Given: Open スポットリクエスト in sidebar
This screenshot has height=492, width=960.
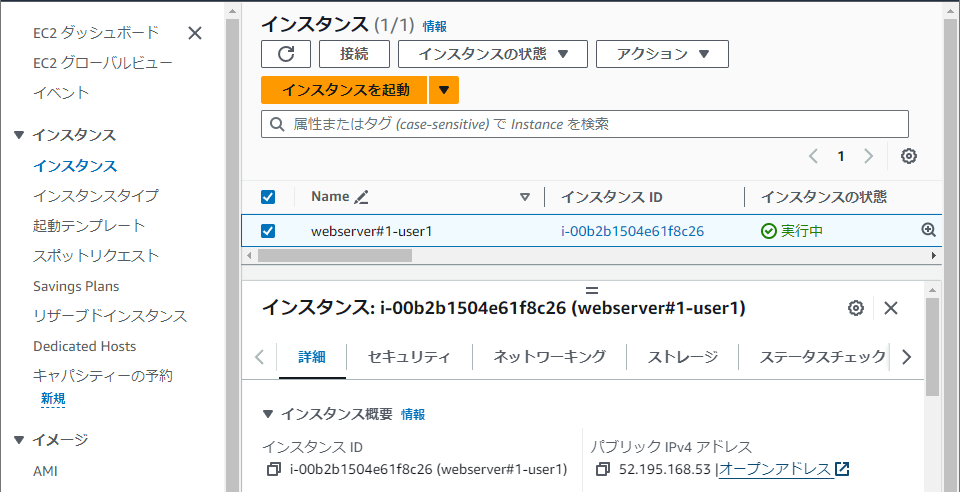Looking at the screenshot, I should pyautogui.click(x=96, y=256).
